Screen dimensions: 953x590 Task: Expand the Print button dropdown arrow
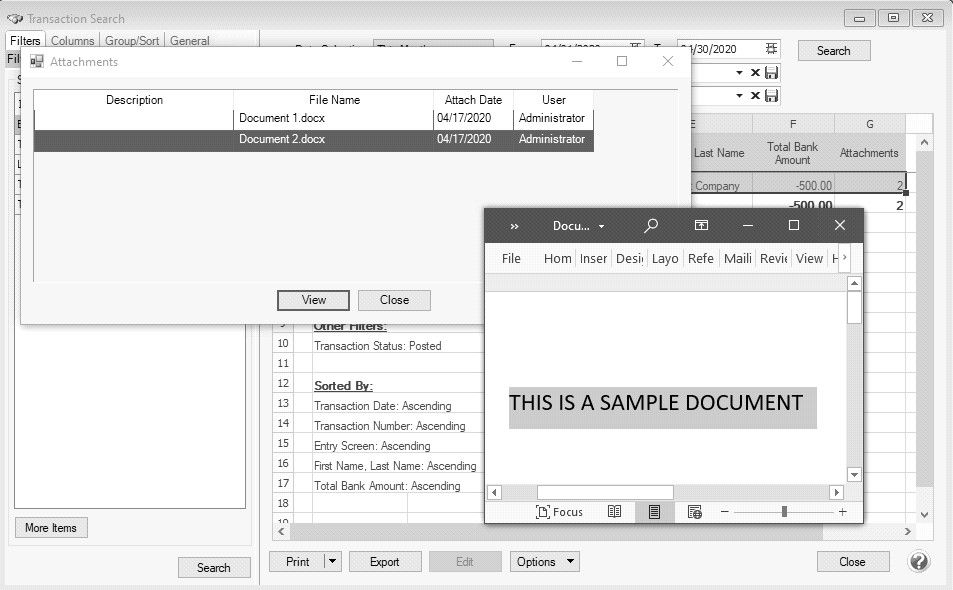coord(332,562)
